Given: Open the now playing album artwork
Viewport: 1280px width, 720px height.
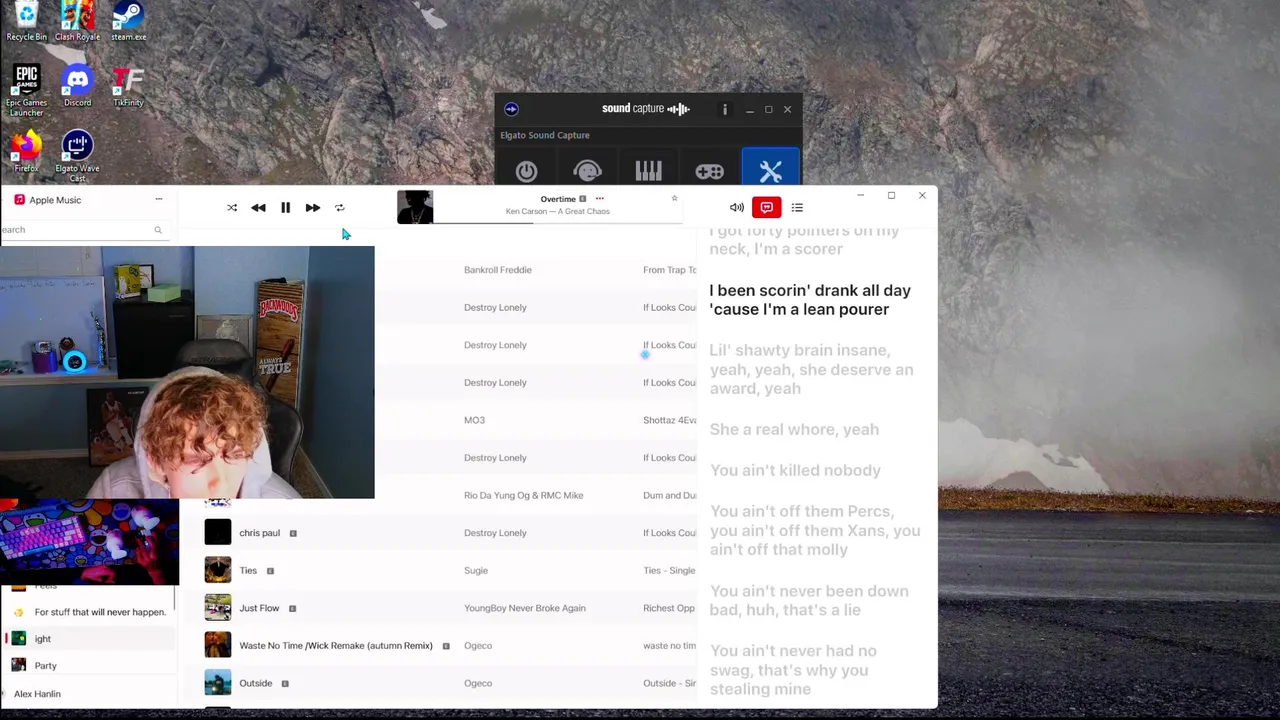Looking at the screenshot, I should point(415,207).
